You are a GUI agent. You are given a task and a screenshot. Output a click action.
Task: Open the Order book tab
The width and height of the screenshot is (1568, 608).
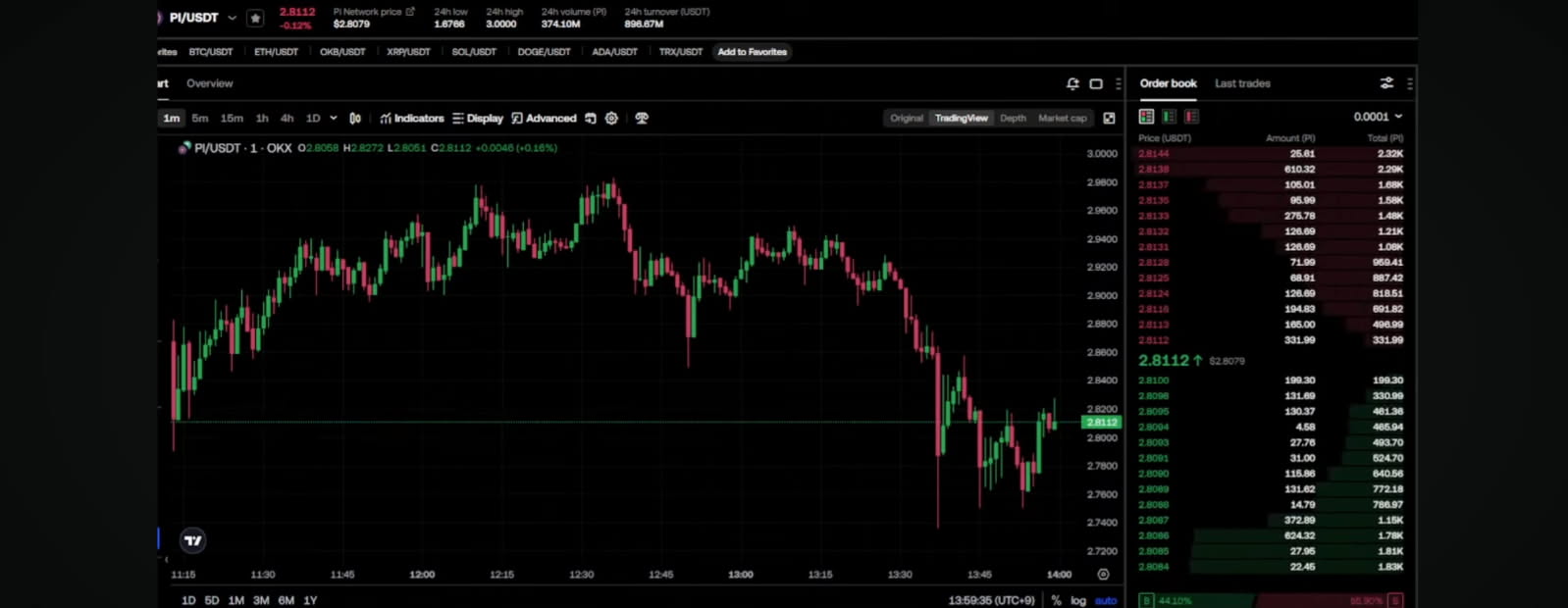1168,83
